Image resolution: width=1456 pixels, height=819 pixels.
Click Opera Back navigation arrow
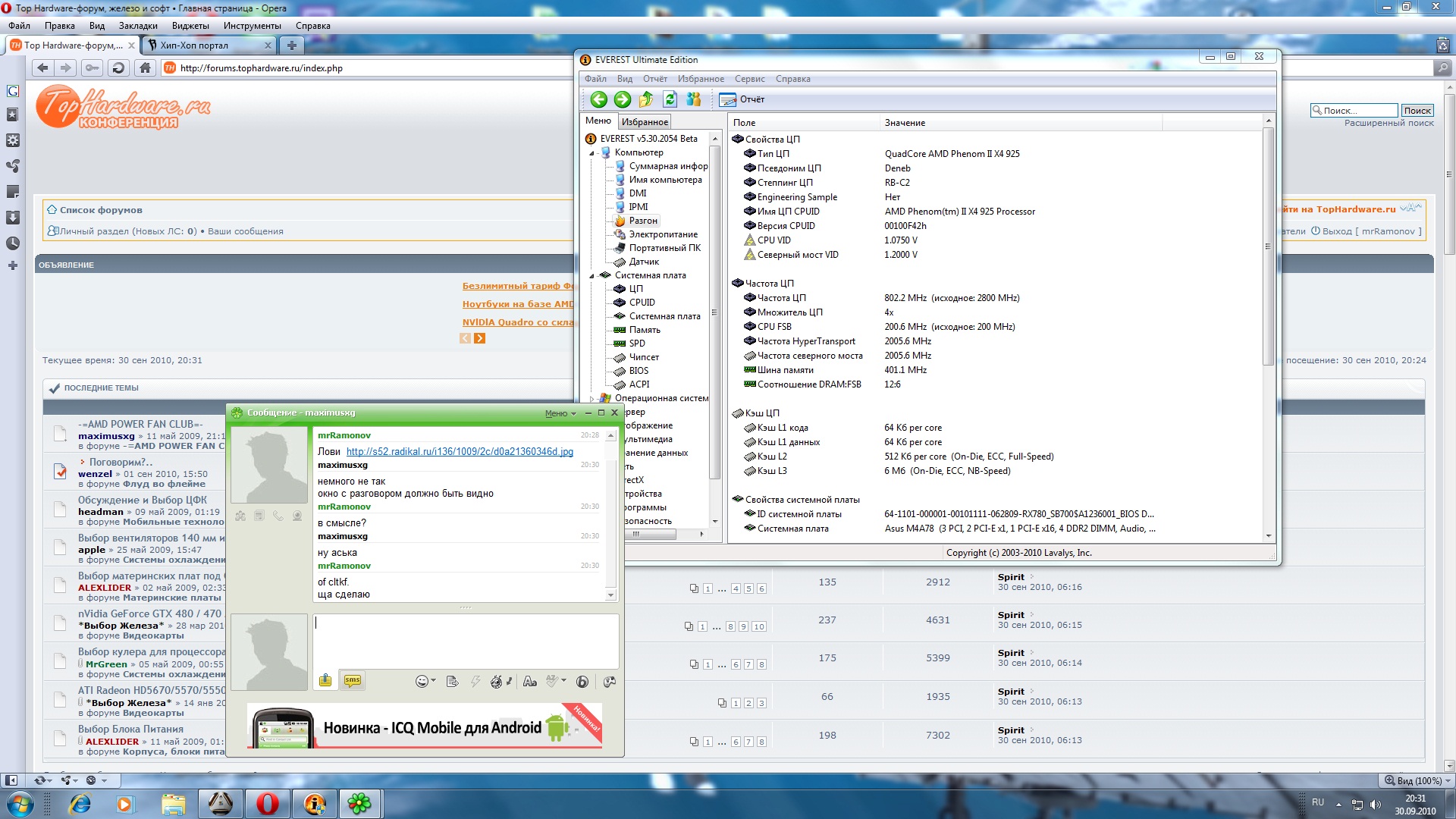(42, 67)
